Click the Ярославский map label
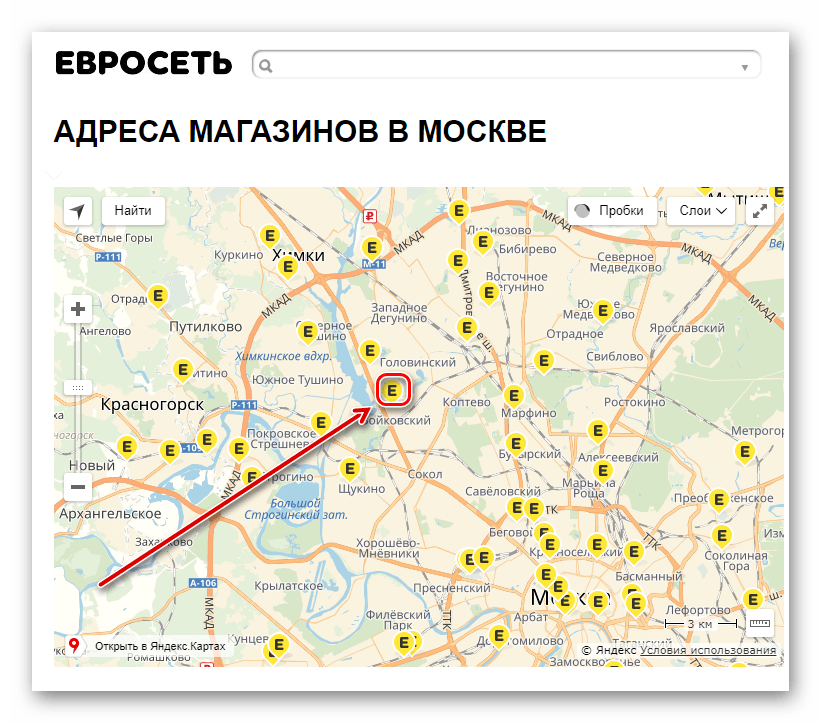Image resolution: width=821 pixels, height=723 pixels. tap(687, 328)
